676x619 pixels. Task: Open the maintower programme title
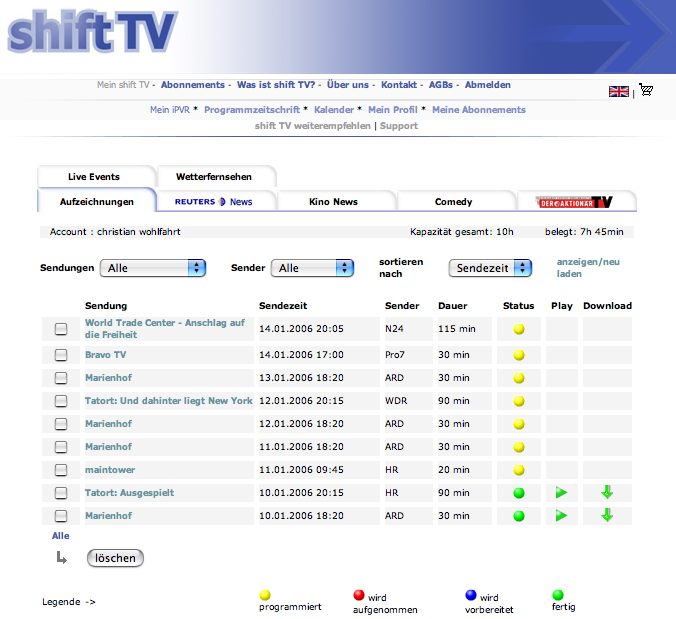pos(110,470)
